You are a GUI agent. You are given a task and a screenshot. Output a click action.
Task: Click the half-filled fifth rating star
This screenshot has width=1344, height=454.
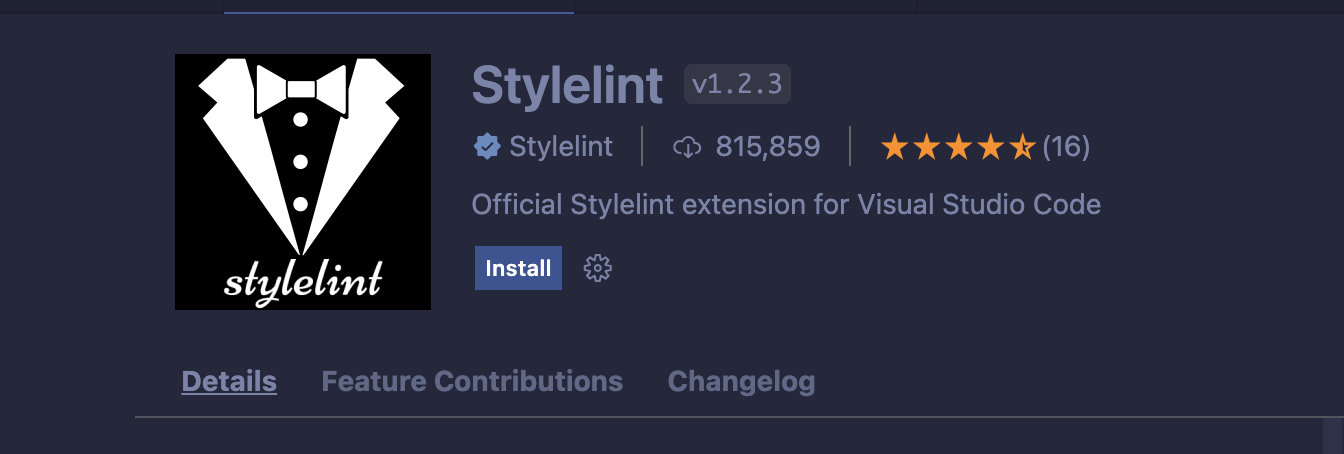point(1022,148)
